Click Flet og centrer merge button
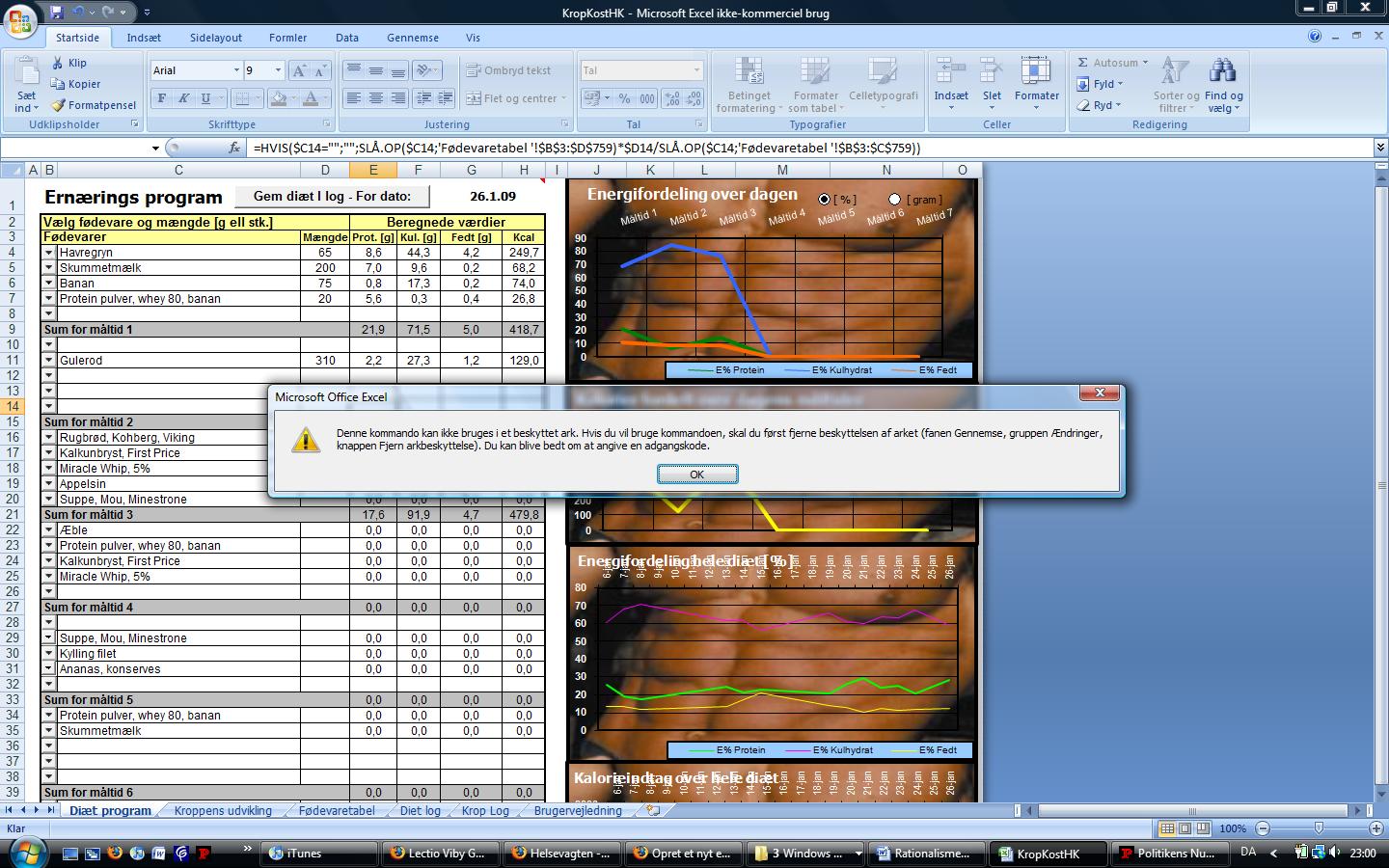1389x868 pixels. point(514,98)
